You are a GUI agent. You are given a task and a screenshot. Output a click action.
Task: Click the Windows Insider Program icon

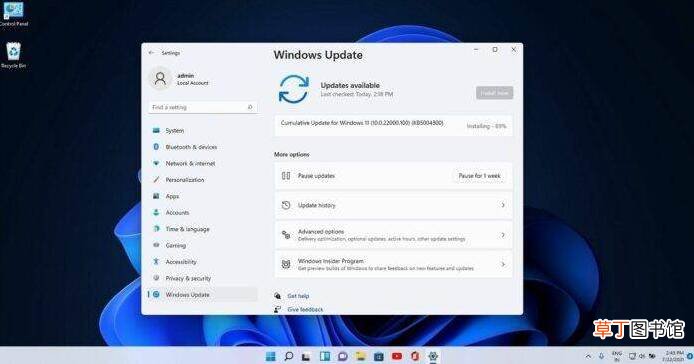click(x=286, y=264)
